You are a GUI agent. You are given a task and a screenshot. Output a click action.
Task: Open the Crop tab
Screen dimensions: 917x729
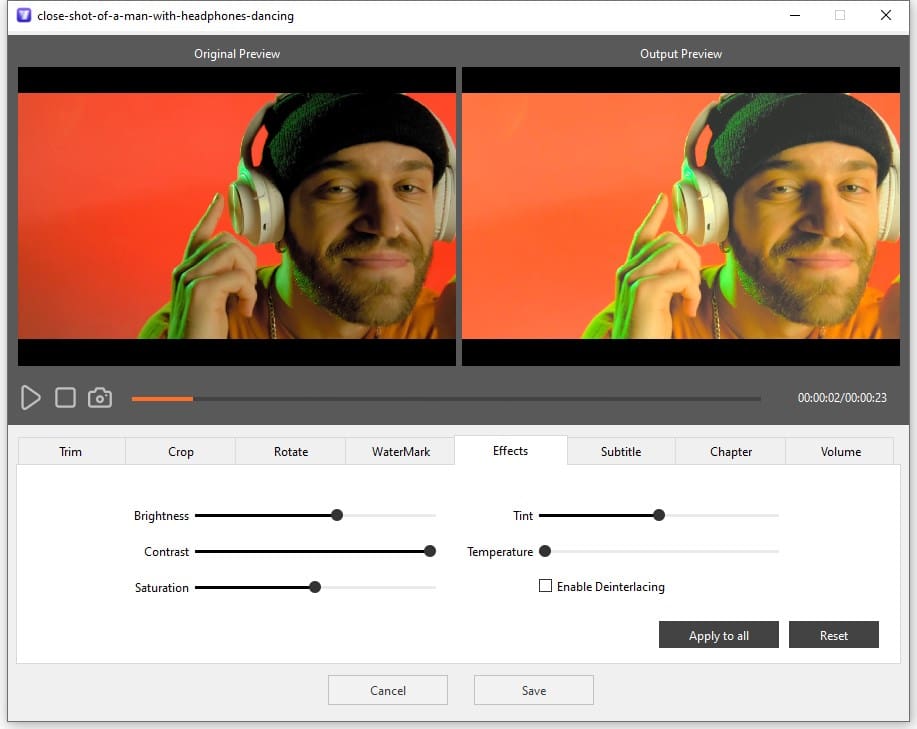(181, 452)
